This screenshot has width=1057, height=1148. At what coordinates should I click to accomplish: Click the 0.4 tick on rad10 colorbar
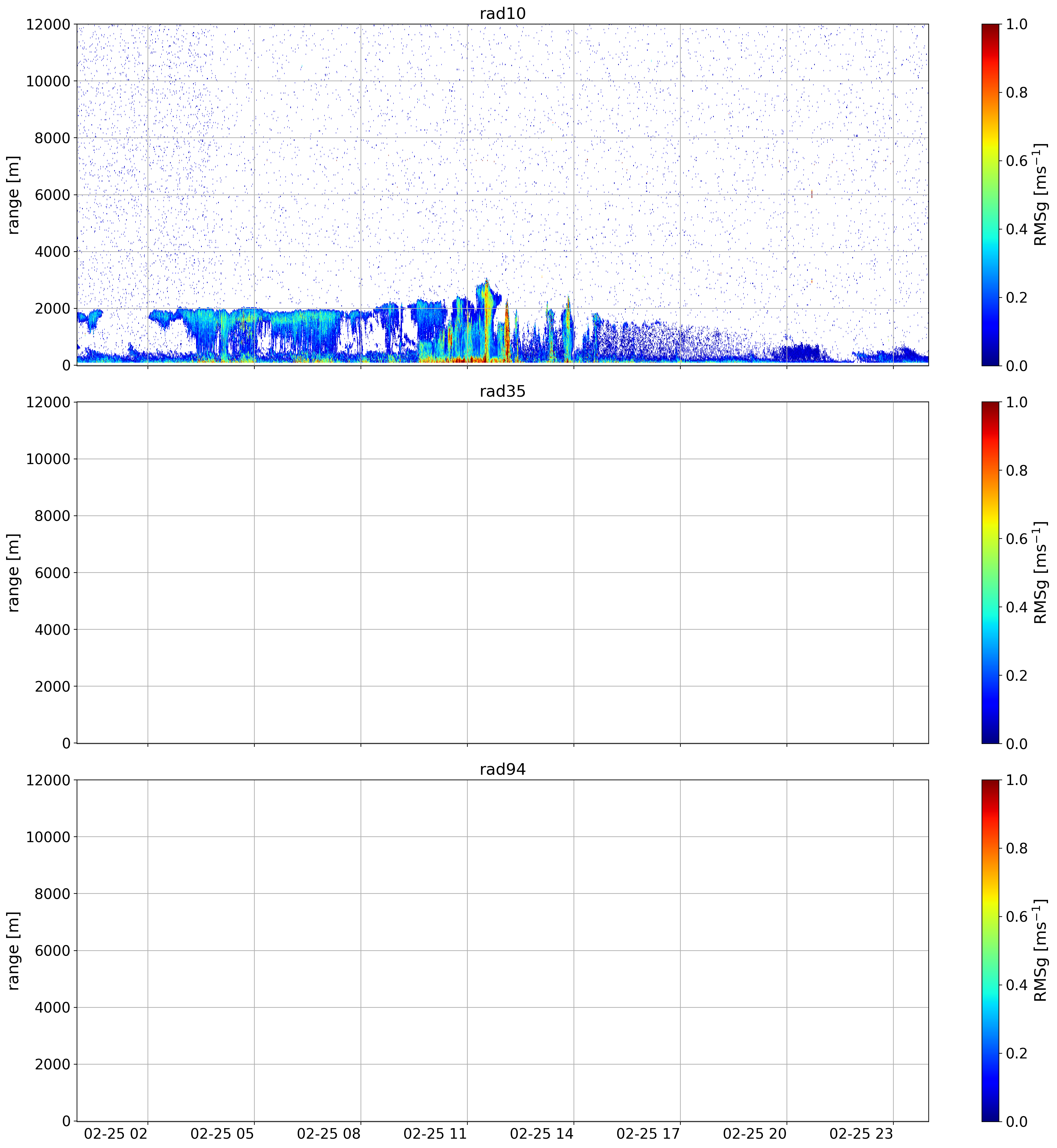click(1016, 229)
